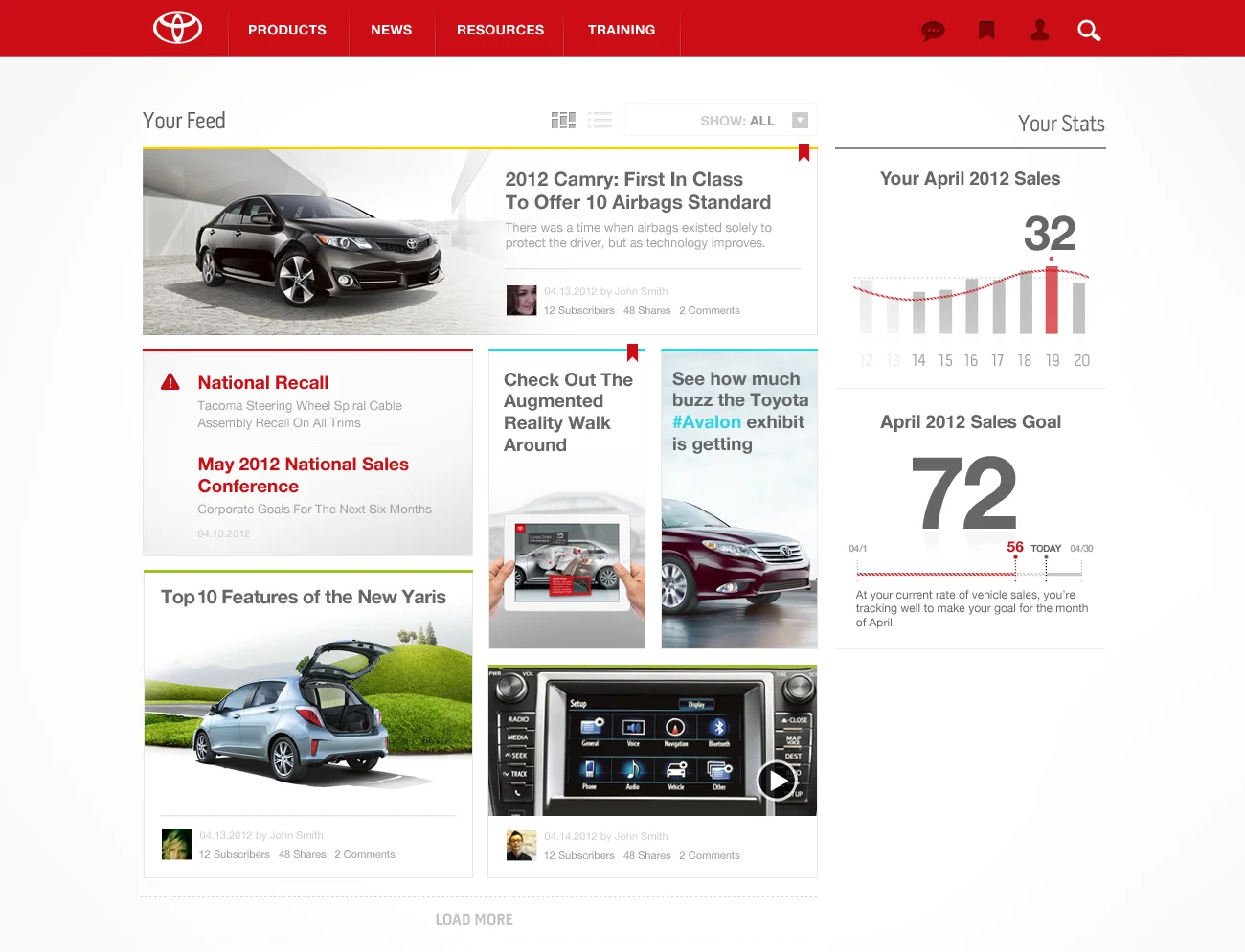The image size is (1245, 952).
Task: Open the user profile icon
Action: tap(1040, 31)
